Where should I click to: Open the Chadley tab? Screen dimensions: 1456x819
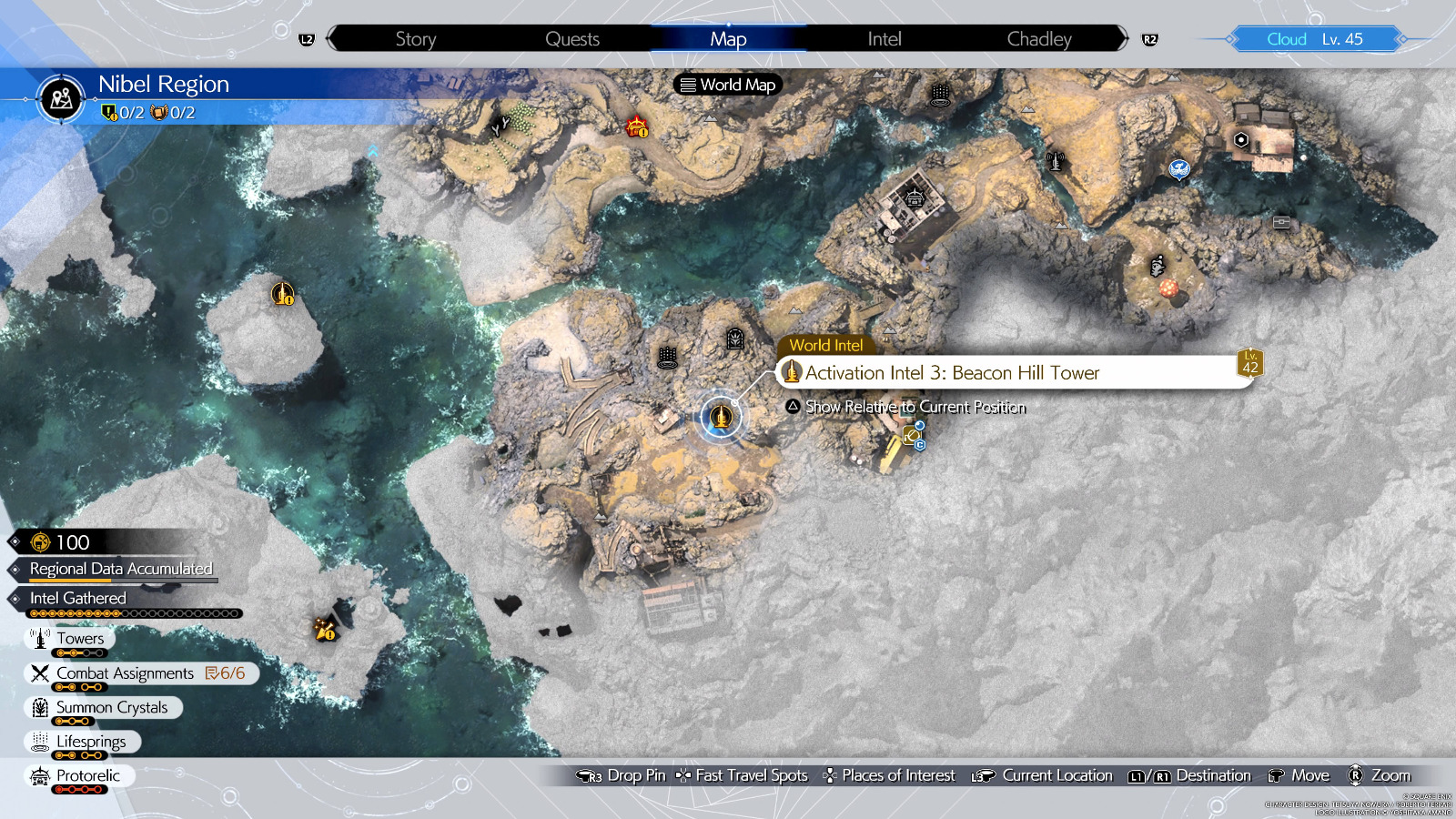tap(1038, 39)
